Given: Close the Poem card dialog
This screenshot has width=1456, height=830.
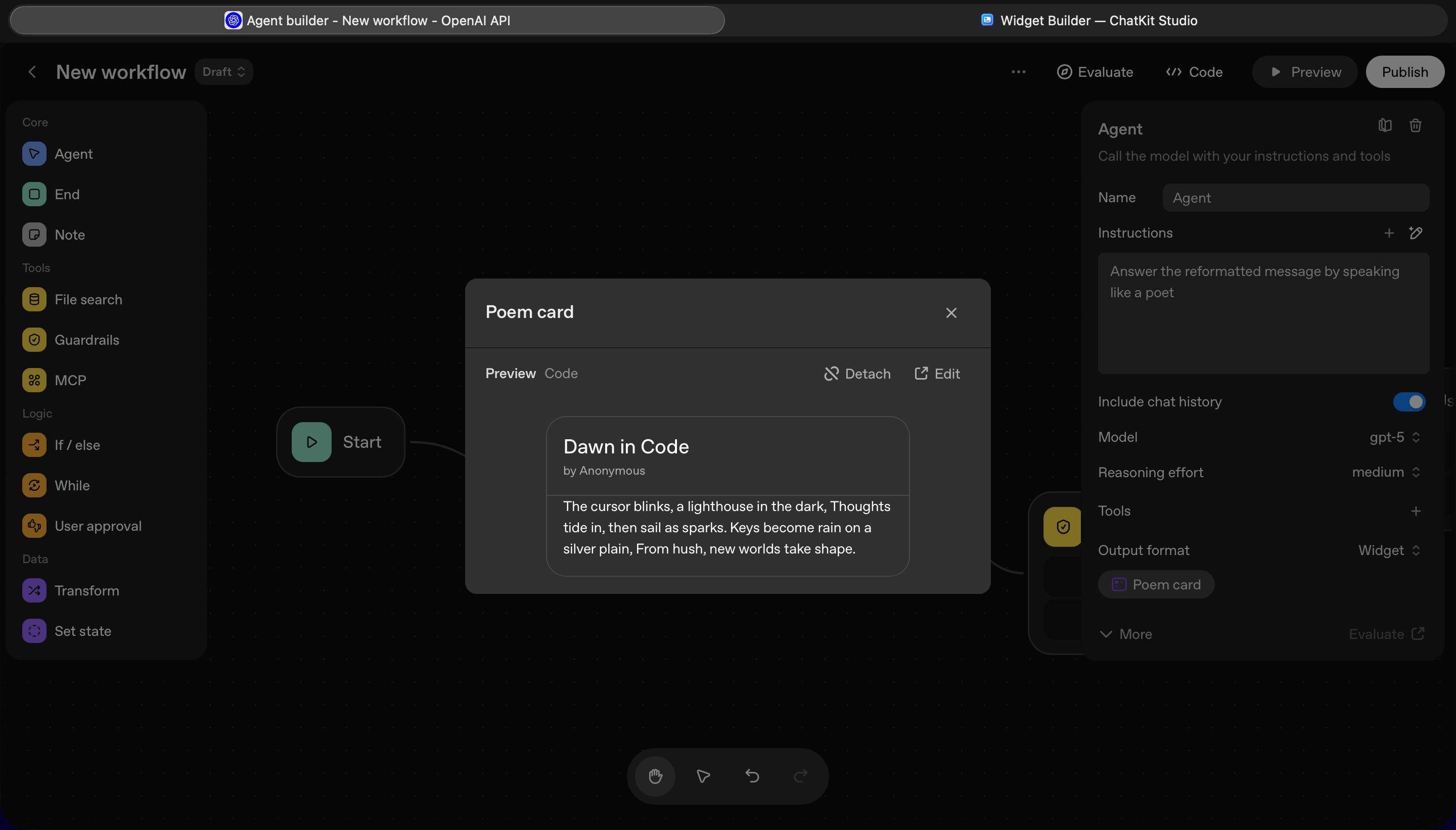Looking at the screenshot, I should (951, 312).
